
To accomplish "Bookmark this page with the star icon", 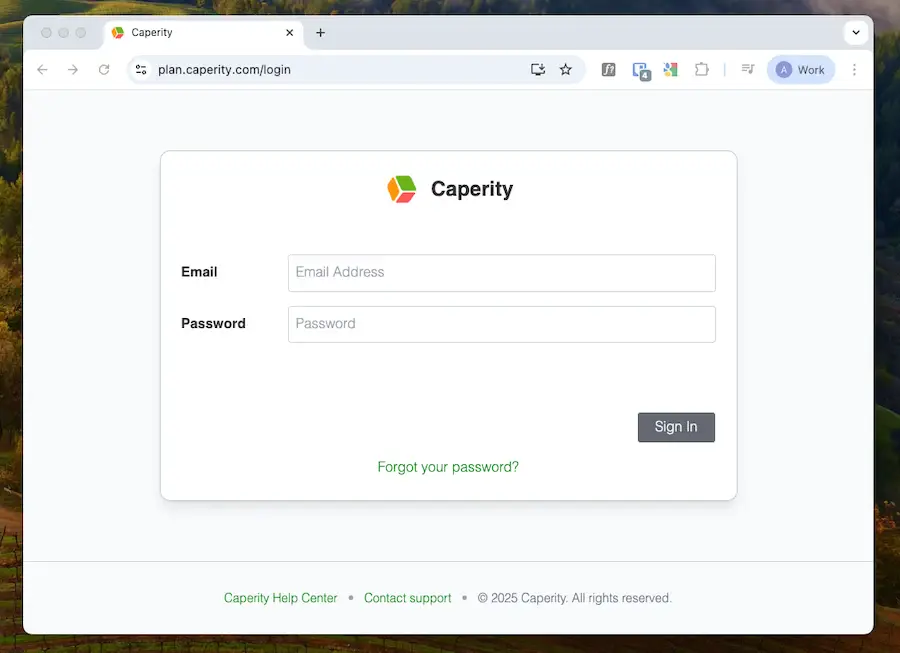I will [566, 70].
